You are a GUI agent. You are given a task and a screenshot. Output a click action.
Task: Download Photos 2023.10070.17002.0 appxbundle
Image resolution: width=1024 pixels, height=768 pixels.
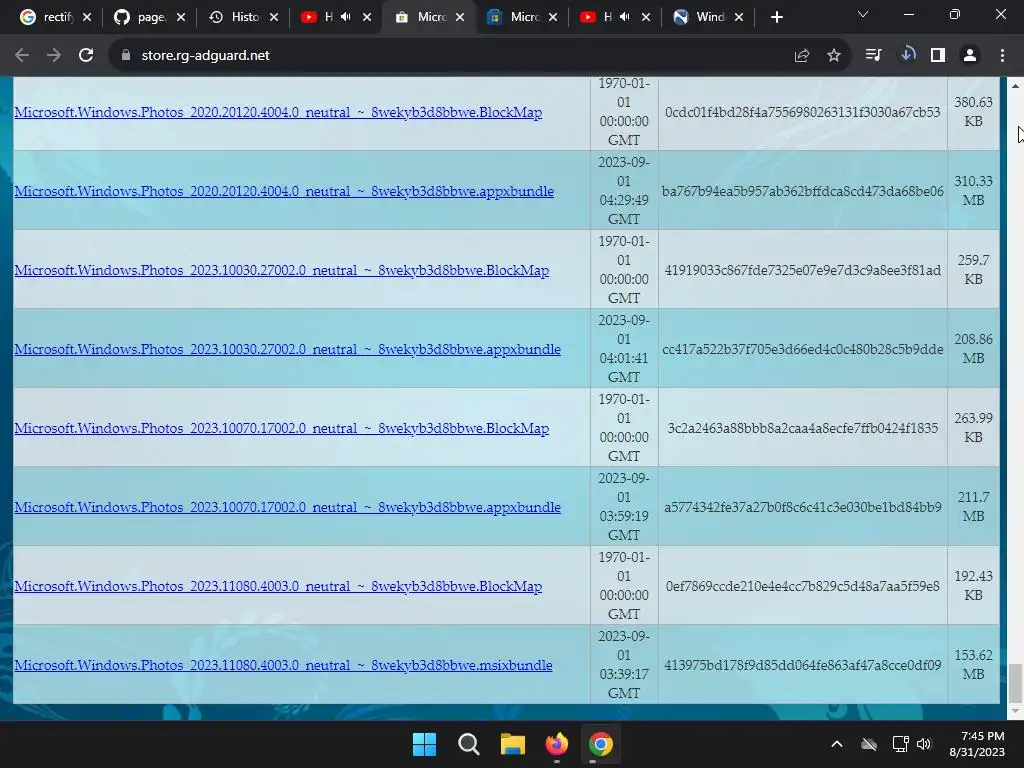pyautogui.click(x=287, y=507)
